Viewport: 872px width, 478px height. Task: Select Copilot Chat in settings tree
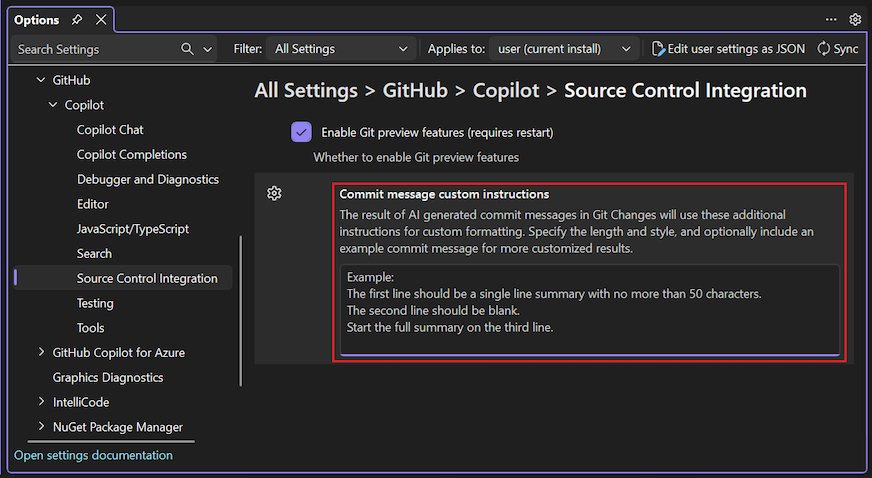110,130
